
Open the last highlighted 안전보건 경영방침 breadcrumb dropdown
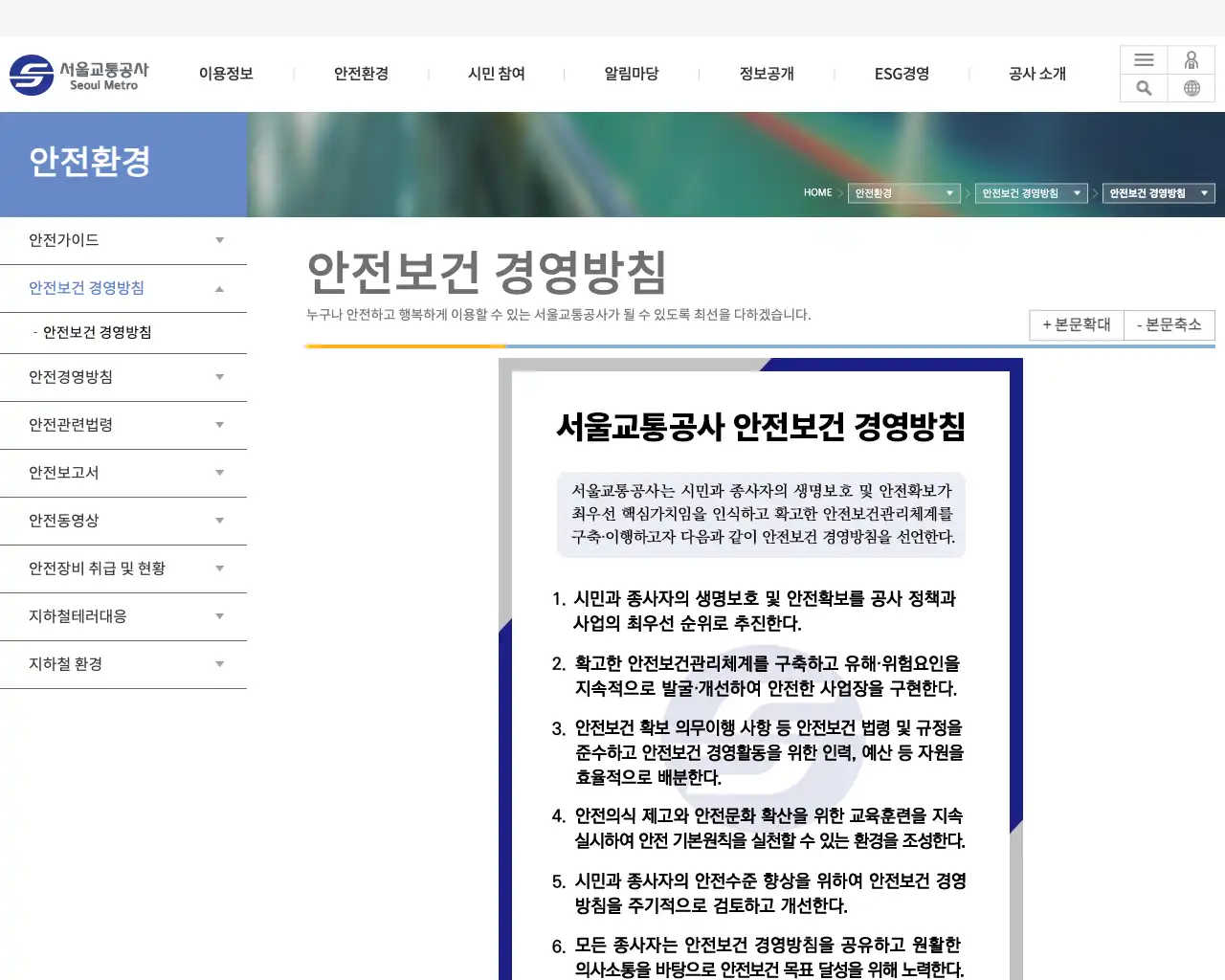point(1159,193)
